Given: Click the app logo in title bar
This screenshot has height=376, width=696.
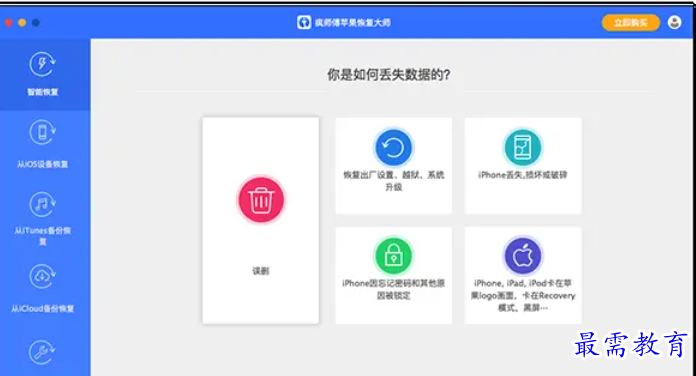Looking at the screenshot, I should (304, 22).
